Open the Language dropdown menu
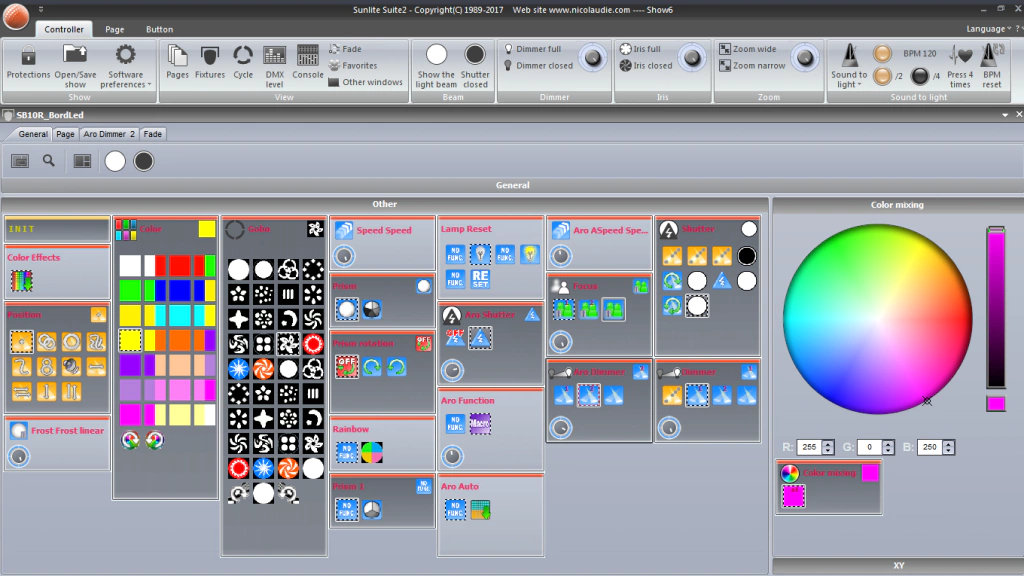Image resolution: width=1024 pixels, height=576 pixels. click(988, 29)
